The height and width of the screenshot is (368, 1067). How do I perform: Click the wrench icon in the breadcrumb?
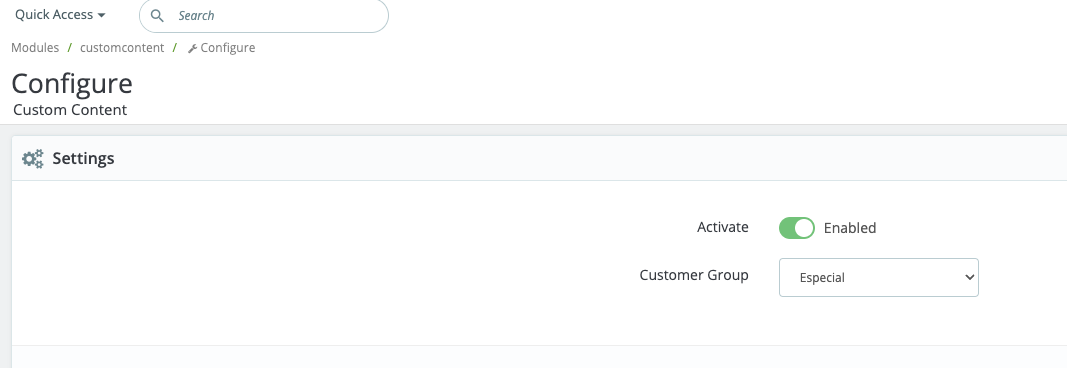point(193,48)
